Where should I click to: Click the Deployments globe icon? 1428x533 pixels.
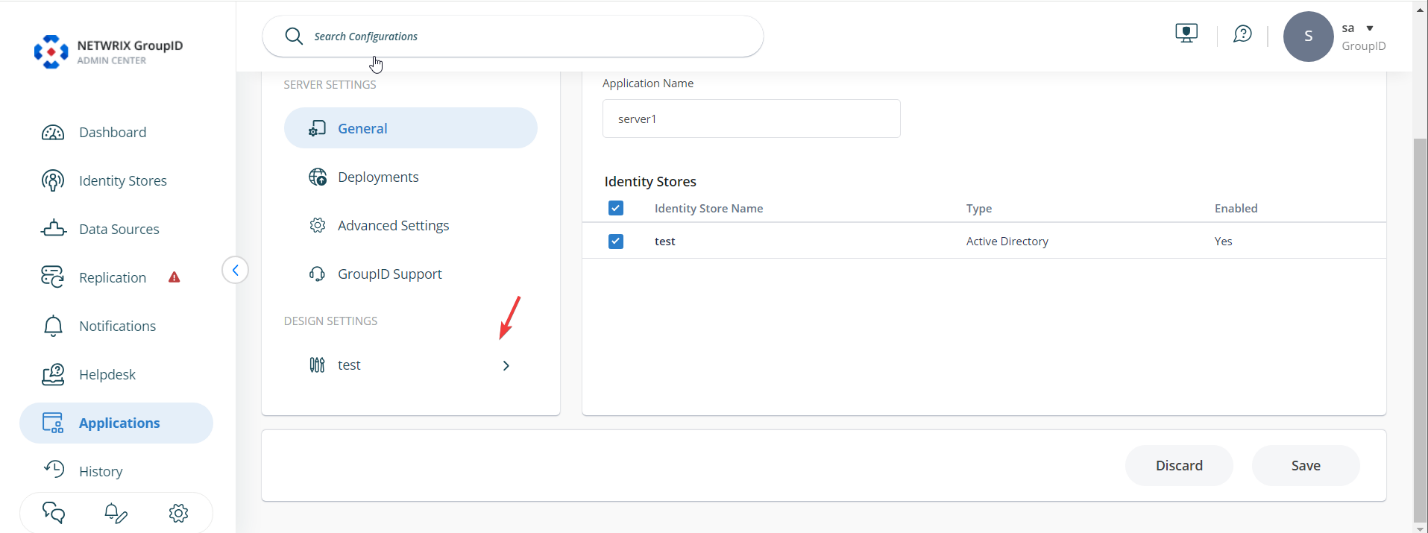click(x=318, y=177)
